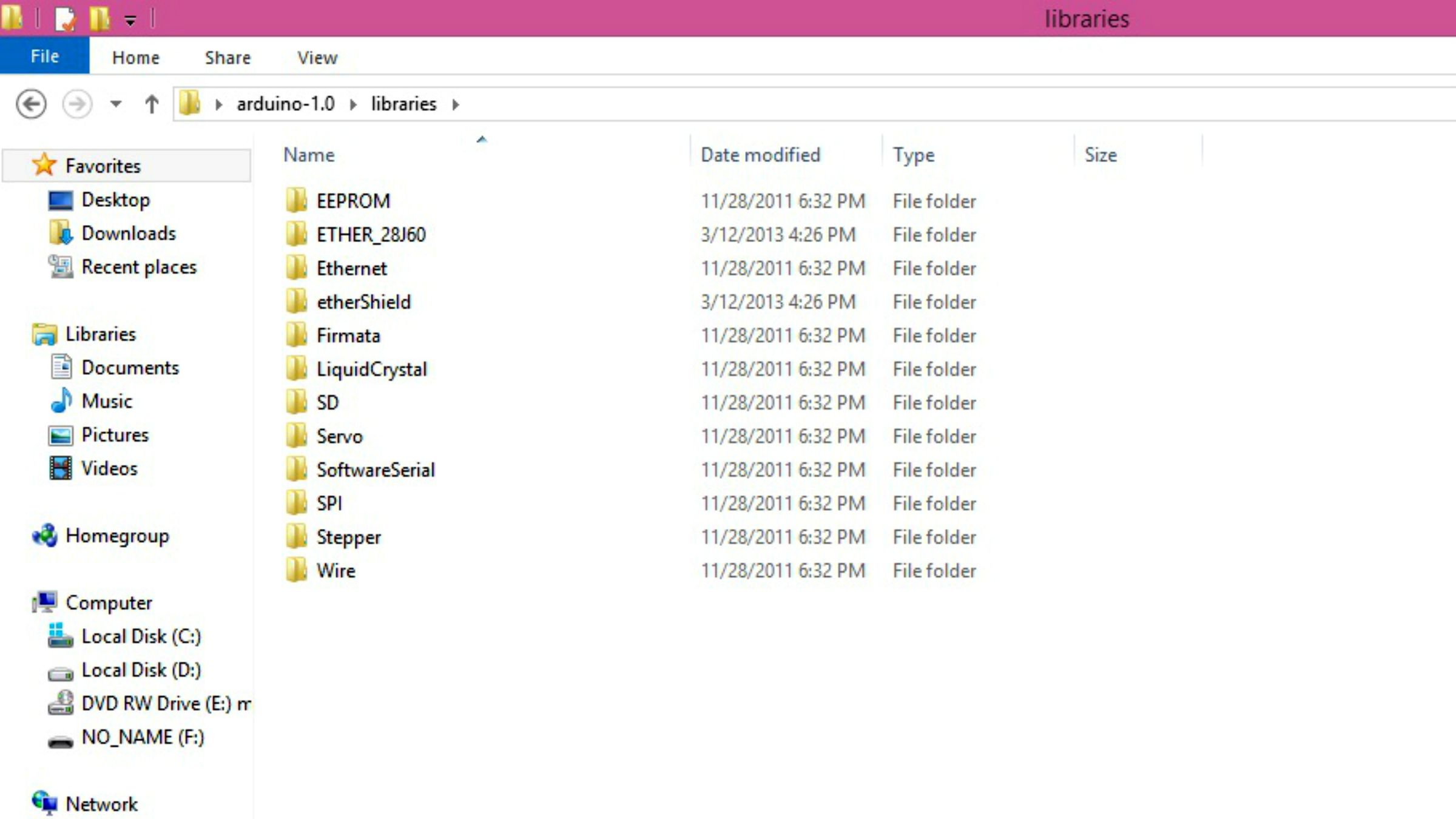Open the Music library
Image resolution: width=1456 pixels, height=819 pixels.
107,401
